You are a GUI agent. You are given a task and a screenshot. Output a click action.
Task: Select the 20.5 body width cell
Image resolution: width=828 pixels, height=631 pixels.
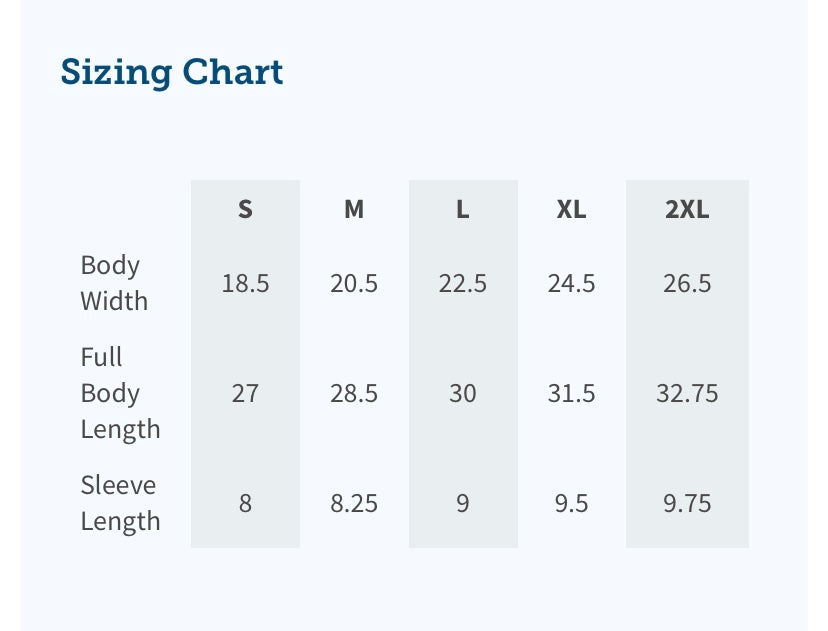(354, 284)
